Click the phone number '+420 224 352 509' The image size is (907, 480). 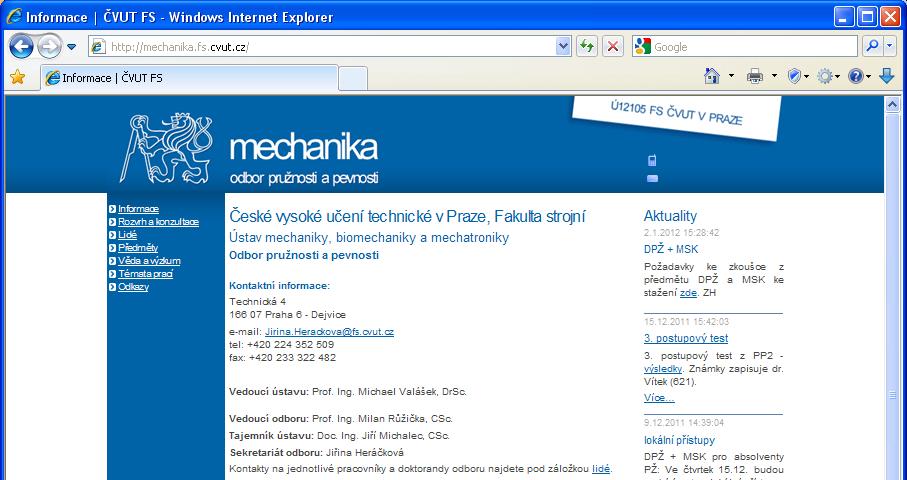pos(291,345)
